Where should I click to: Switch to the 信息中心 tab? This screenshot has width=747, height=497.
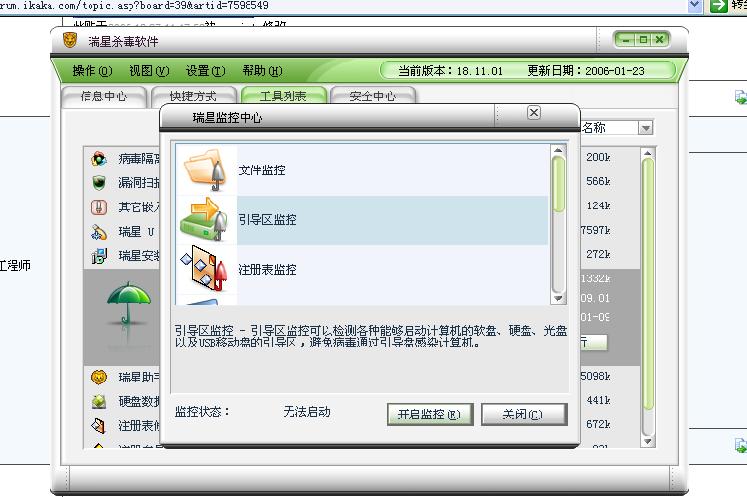(104, 96)
